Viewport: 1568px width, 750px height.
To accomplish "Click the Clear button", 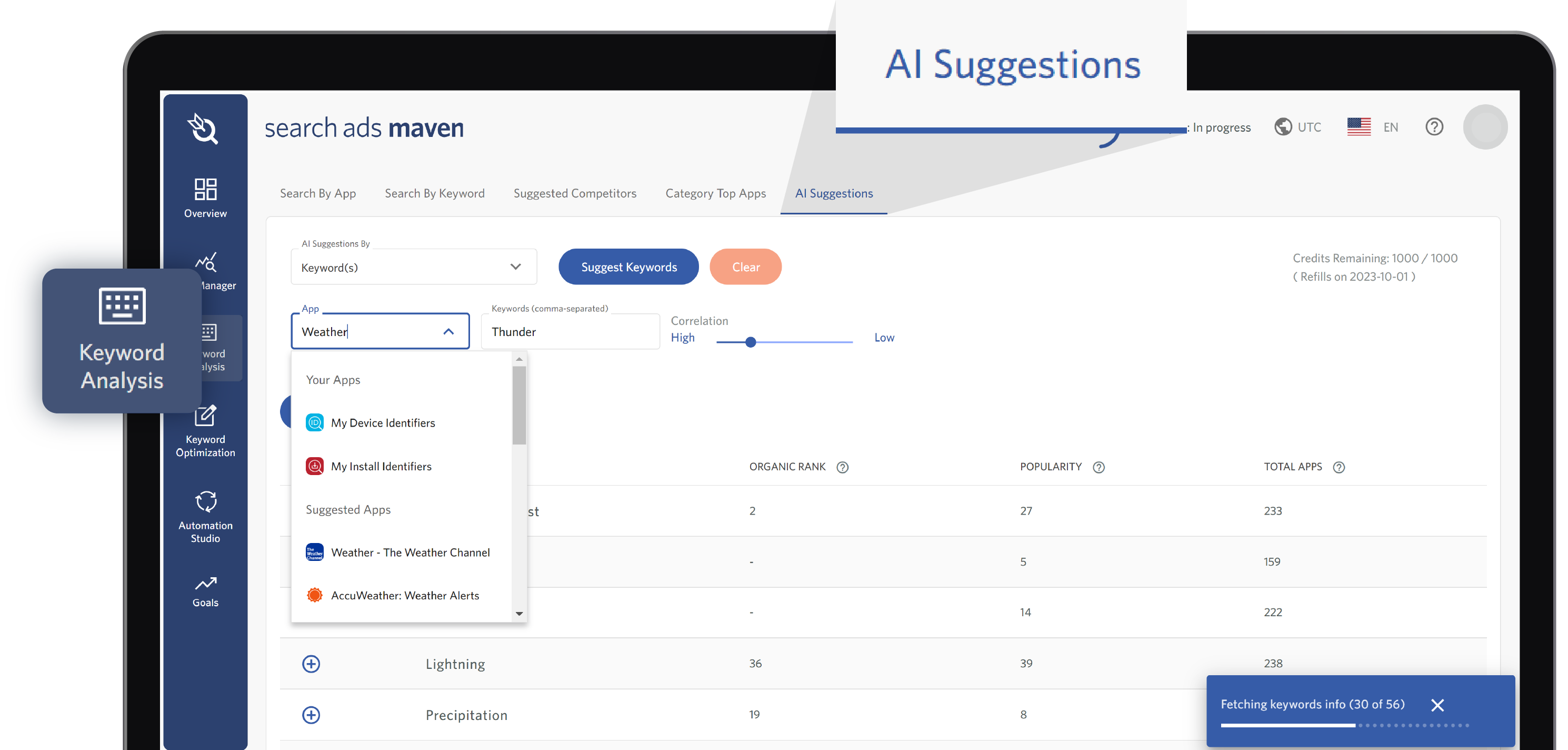I will 746,267.
